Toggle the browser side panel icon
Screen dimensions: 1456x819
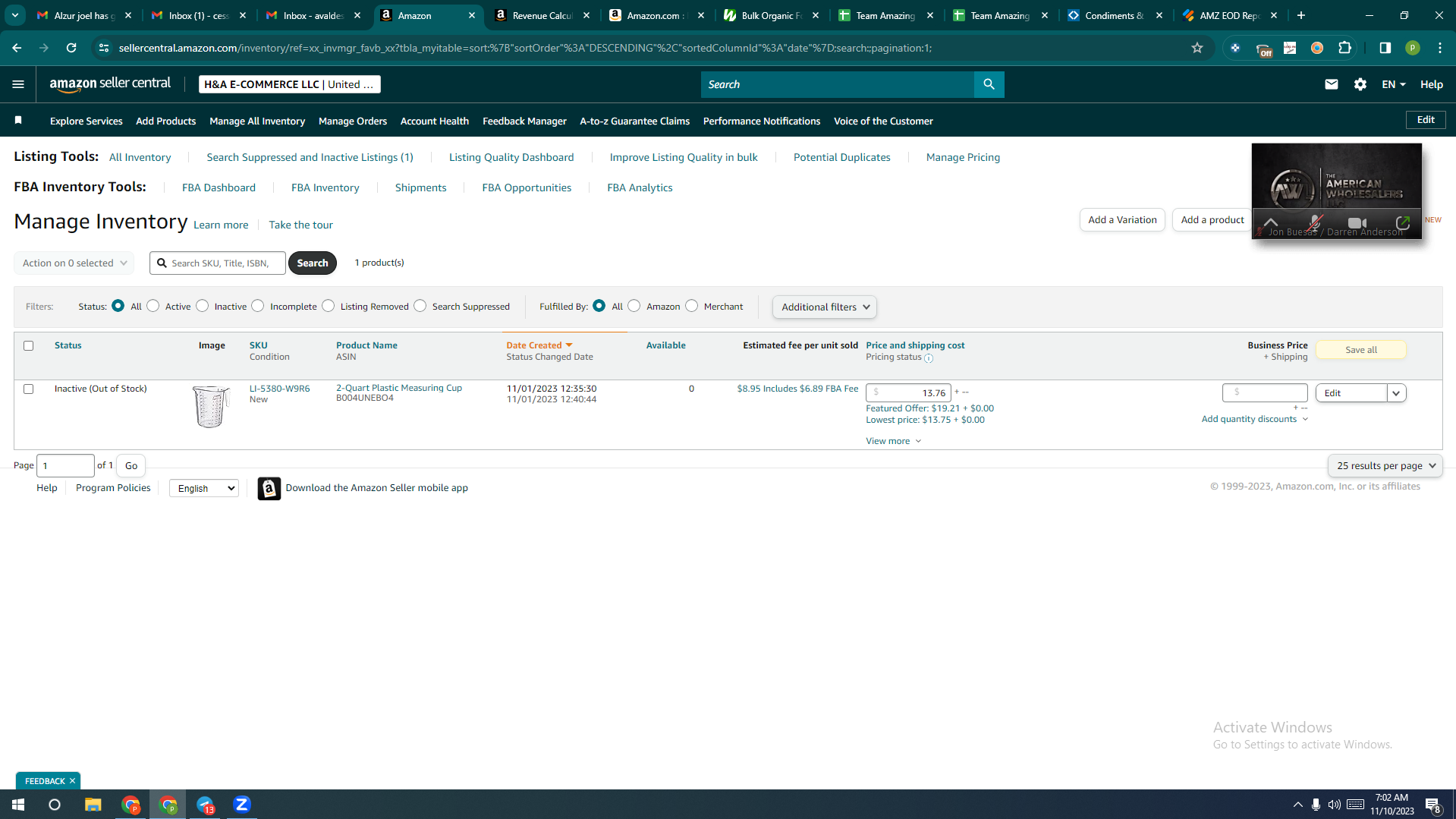(1385, 48)
